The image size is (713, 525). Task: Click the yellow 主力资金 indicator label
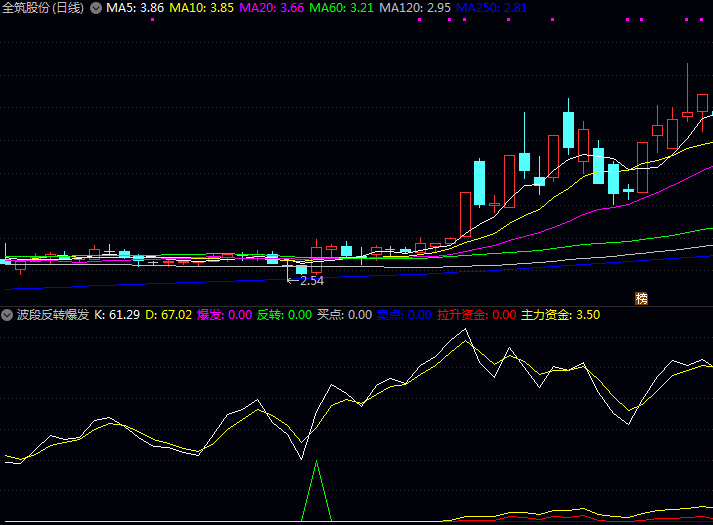(x=561, y=315)
